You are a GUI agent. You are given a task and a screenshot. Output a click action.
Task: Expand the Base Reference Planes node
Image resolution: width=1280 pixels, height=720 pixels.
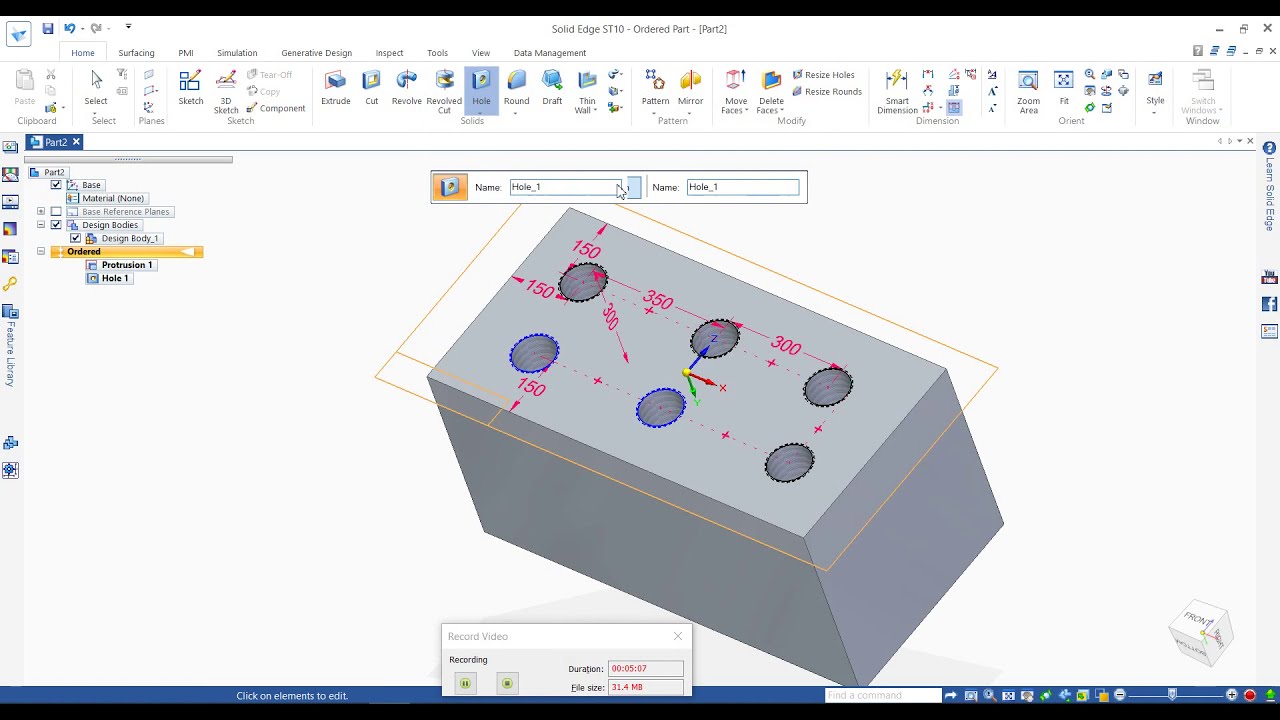tap(41, 212)
